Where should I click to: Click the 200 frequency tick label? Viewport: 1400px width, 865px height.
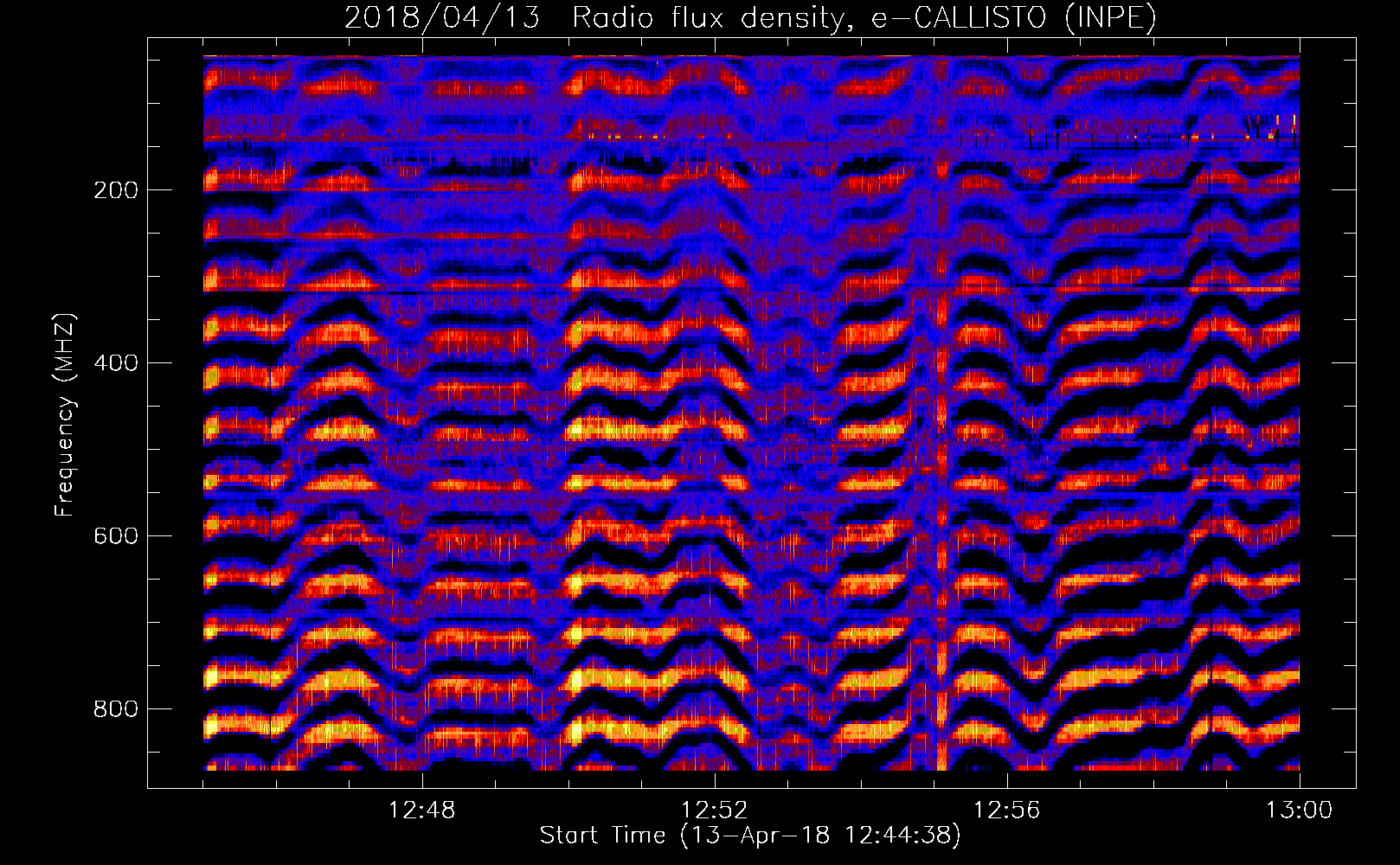[x=115, y=190]
